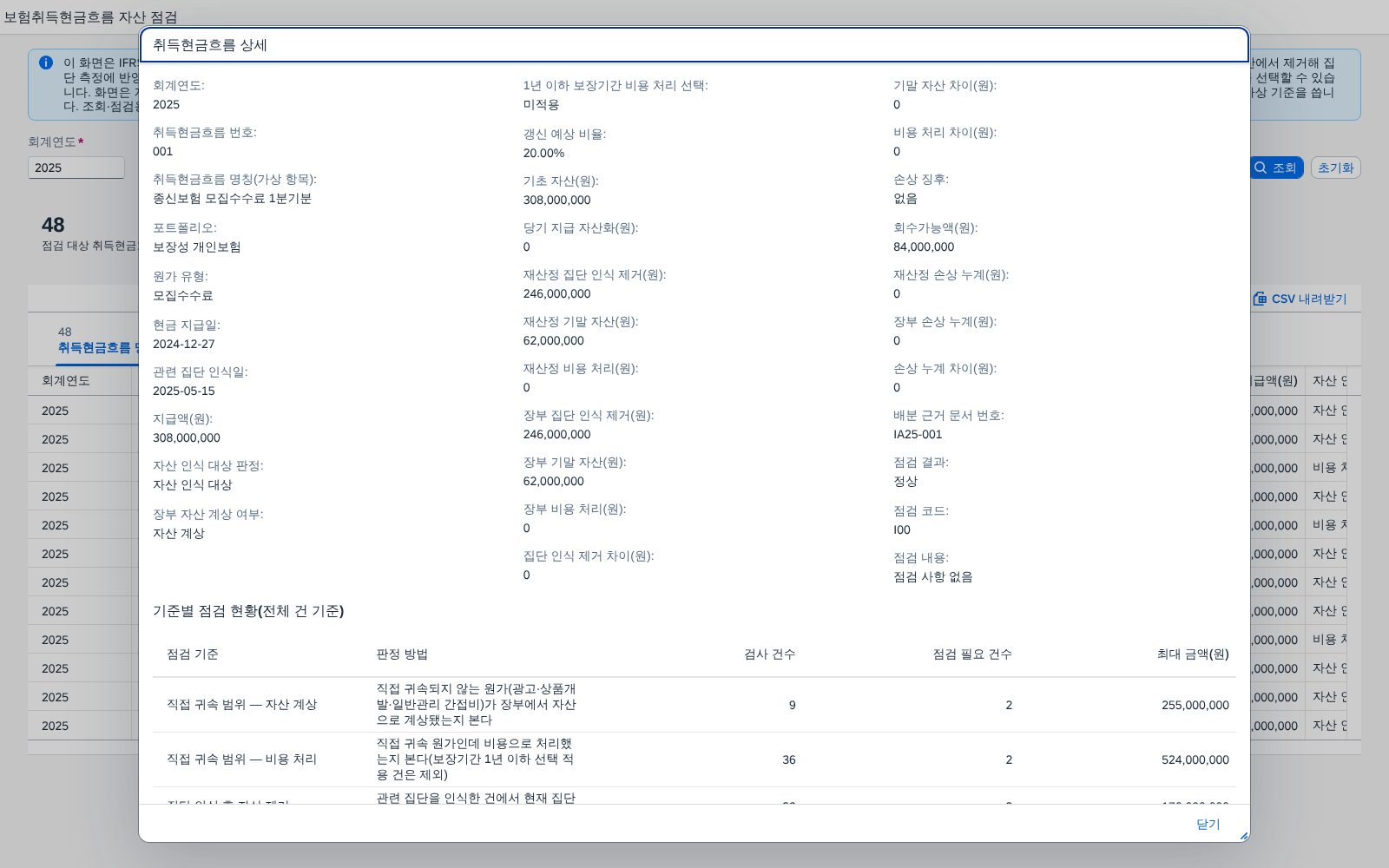The height and width of the screenshot is (868, 1389).
Task: Click the document number IA25-001
Action: [918, 434]
